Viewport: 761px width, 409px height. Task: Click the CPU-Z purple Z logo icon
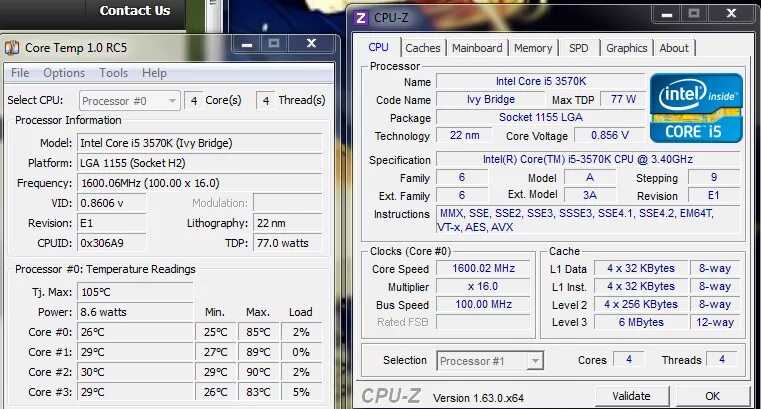361,18
